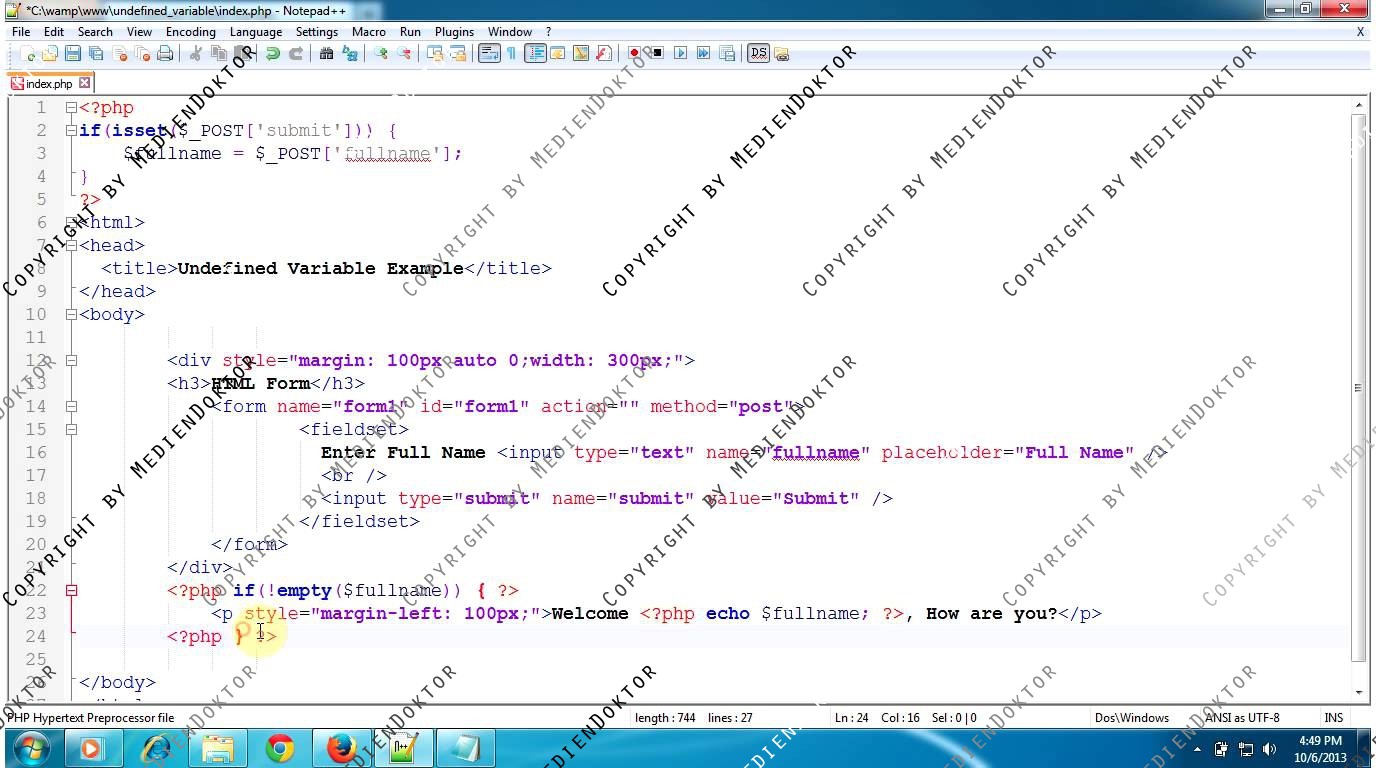Viewport: 1376px width, 768px height.
Task: Click the Stop recording macro icon
Action: click(657, 53)
